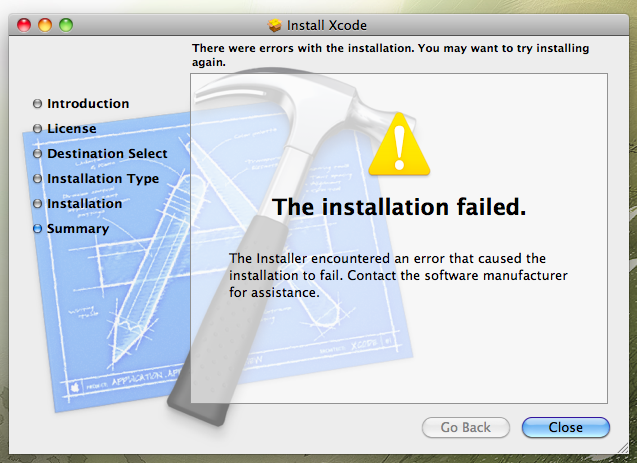
Task: Click the Installation step bullet
Action: pos(37,203)
